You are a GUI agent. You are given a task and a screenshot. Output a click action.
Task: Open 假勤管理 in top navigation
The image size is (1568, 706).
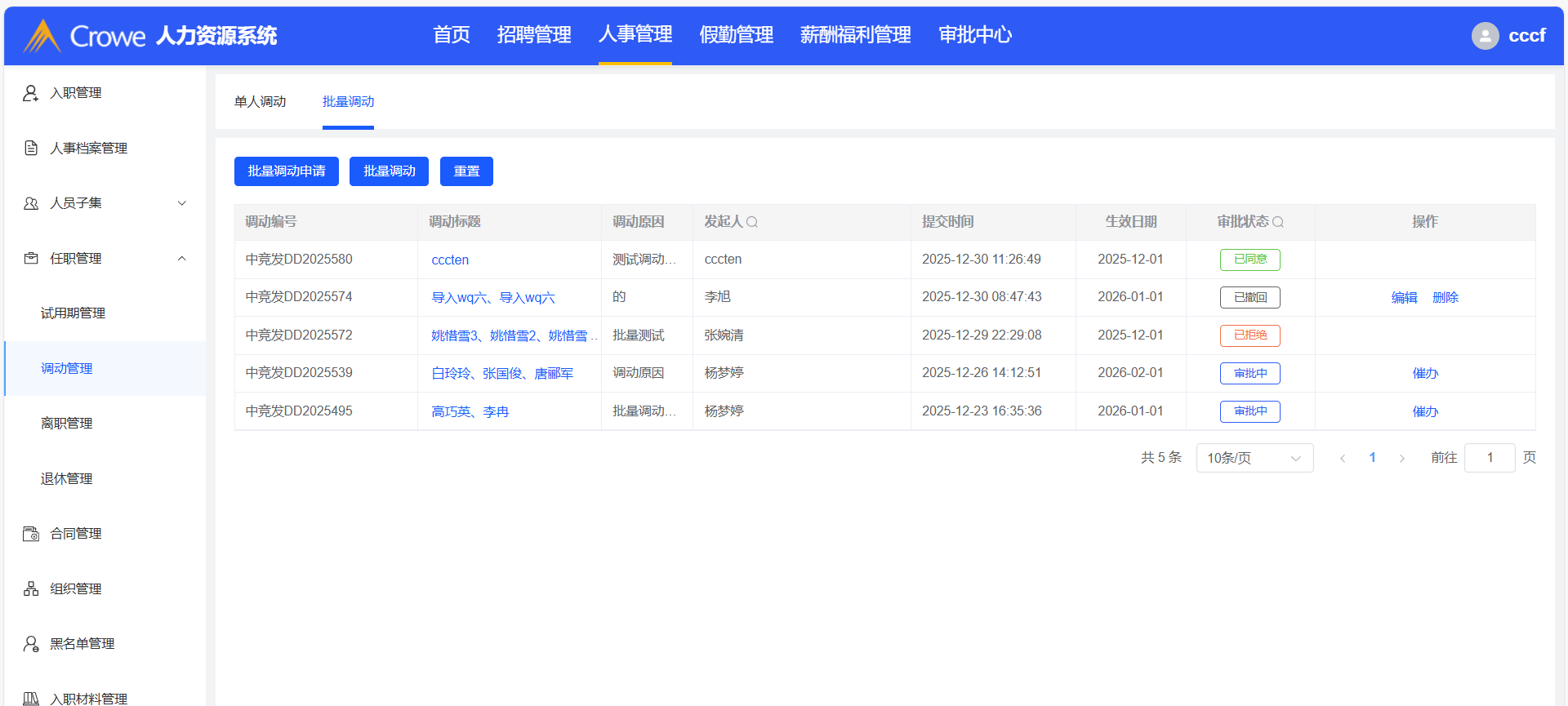[x=736, y=35]
